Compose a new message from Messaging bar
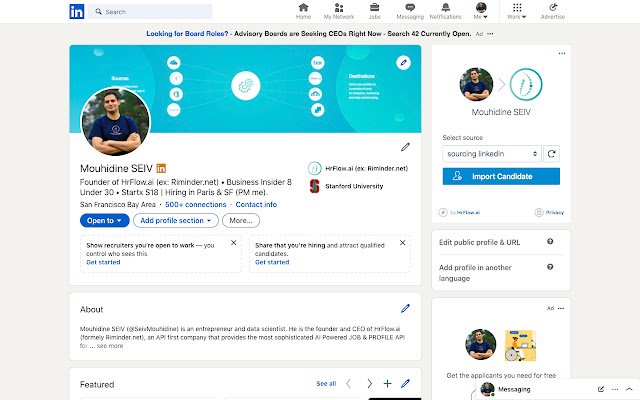 click(601, 389)
